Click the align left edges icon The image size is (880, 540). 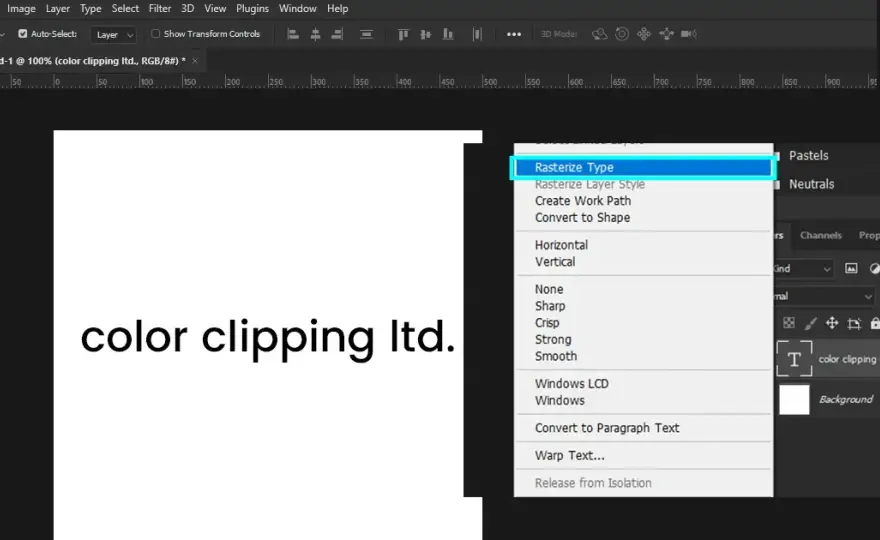[x=292, y=34]
